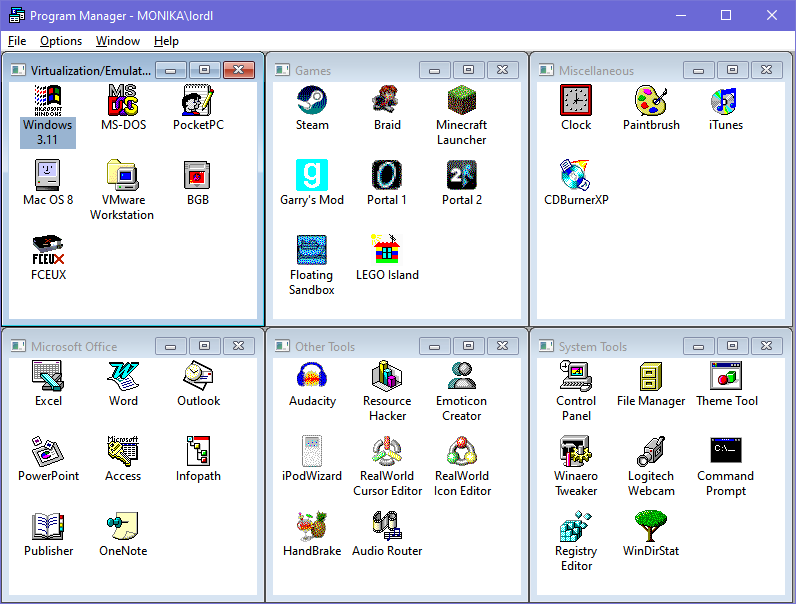Select the Paintbrush icon
The height and width of the screenshot is (604, 796).
pos(651,100)
